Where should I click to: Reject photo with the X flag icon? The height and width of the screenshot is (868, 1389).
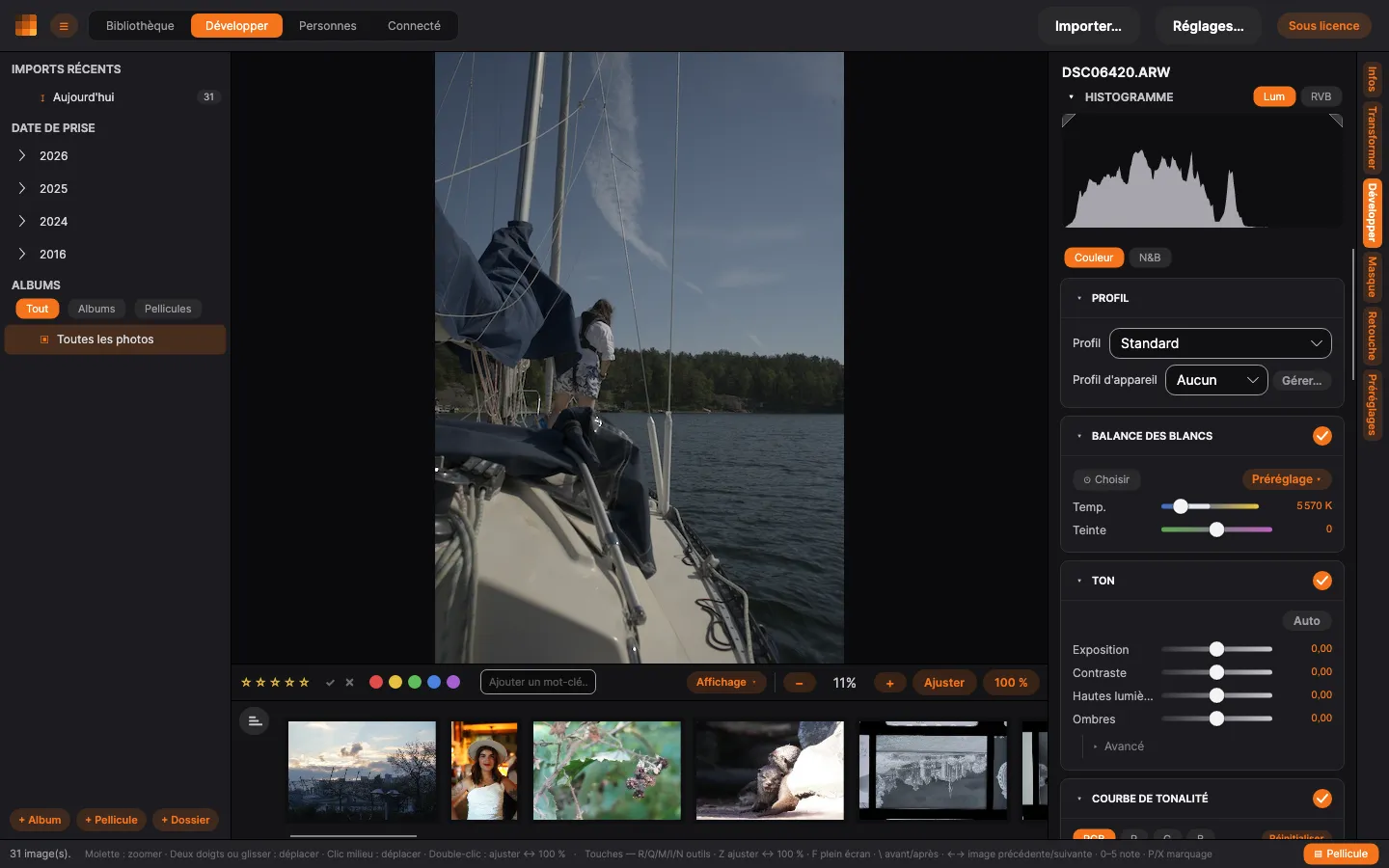click(x=349, y=683)
